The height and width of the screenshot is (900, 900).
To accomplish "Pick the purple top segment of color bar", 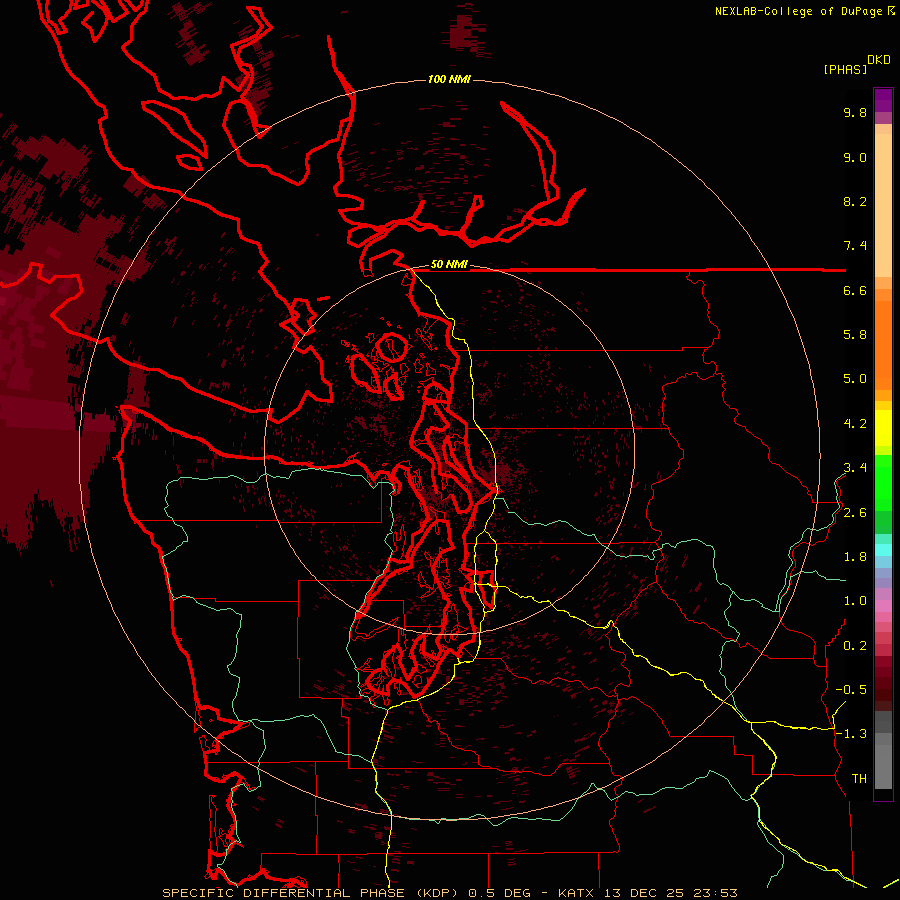I will pos(883,100).
